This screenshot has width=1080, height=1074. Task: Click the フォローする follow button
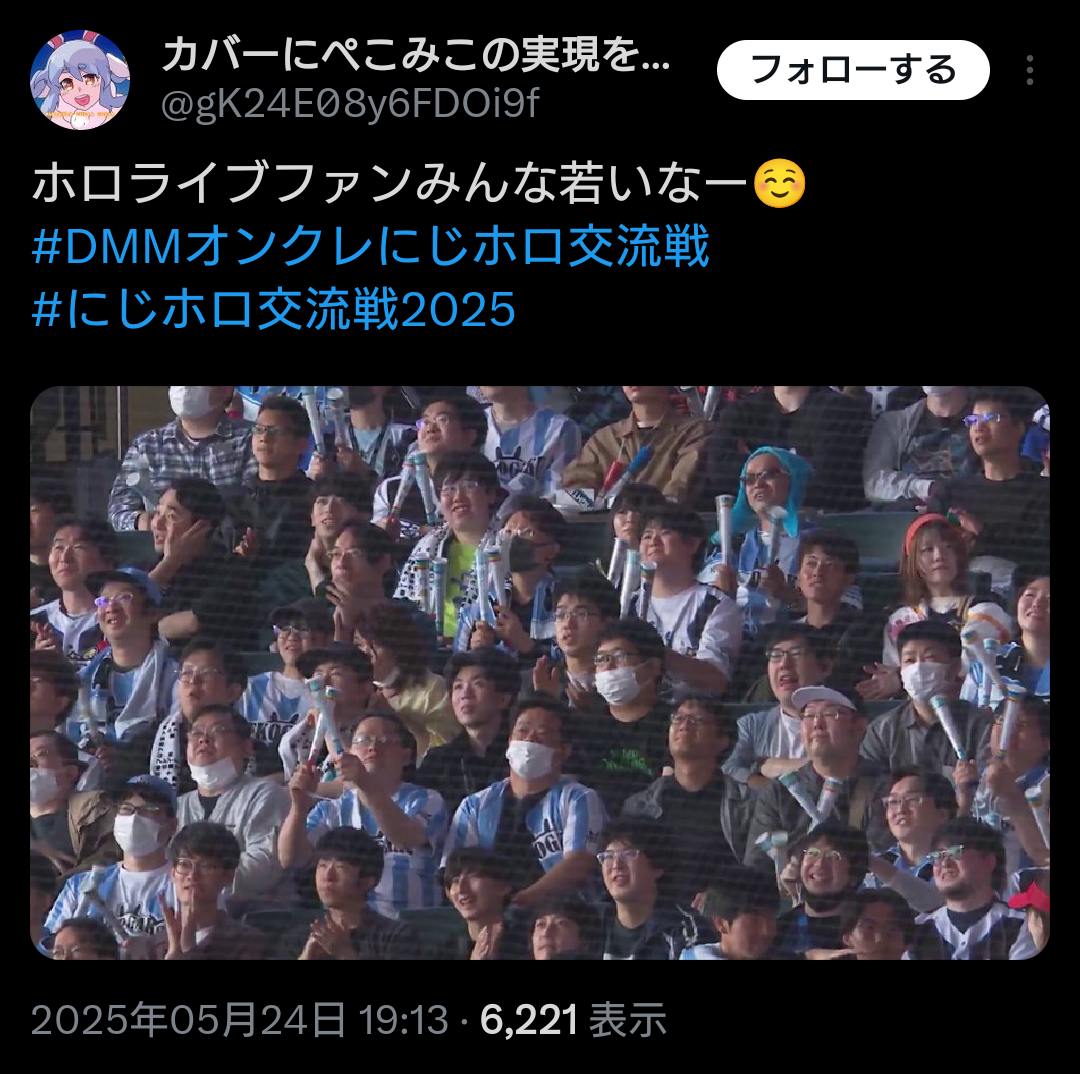point(853,70)
